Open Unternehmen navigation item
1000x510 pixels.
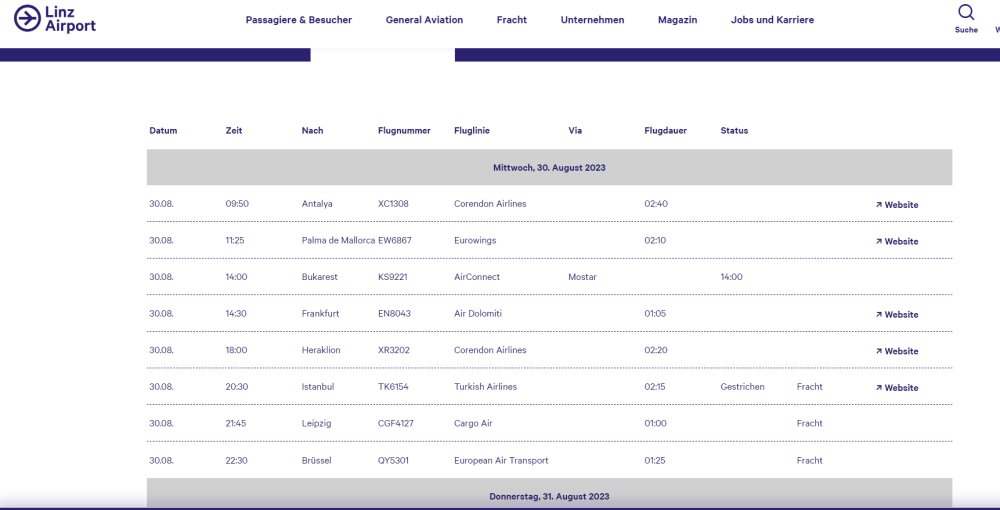[592, 20]
